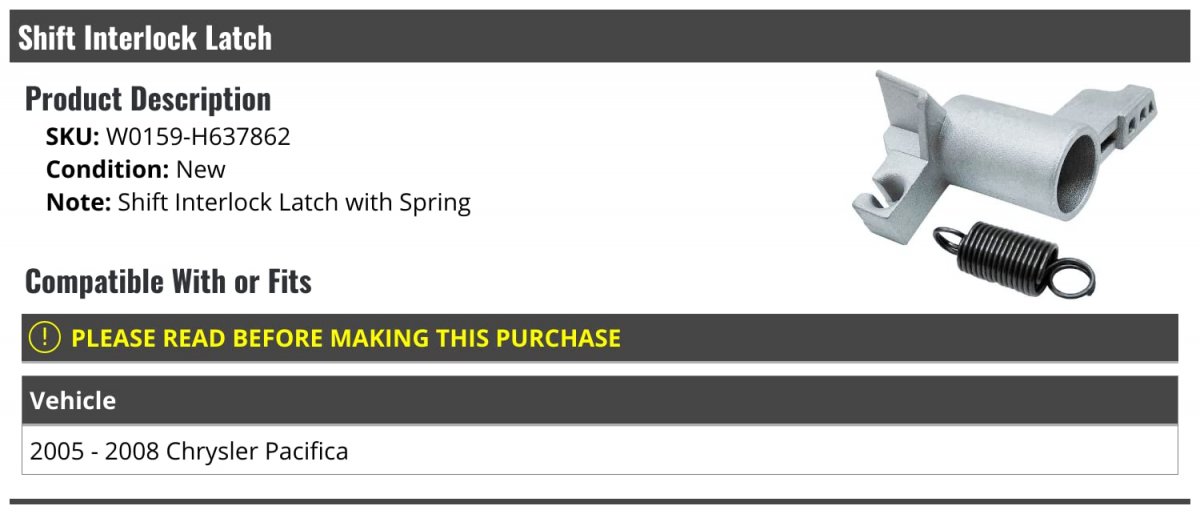
Task: Click the Vehicle table header
Action: click(600, 400)
